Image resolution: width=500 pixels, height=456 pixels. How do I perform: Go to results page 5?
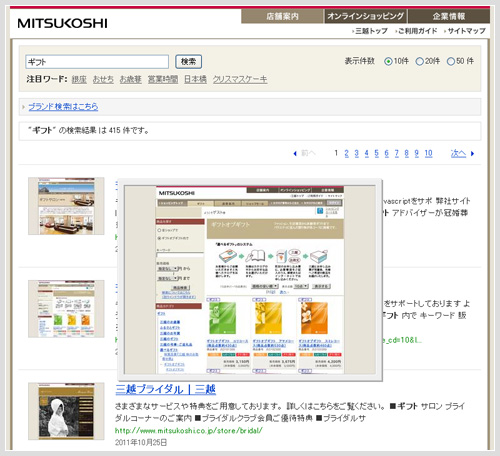coord(376,153)
